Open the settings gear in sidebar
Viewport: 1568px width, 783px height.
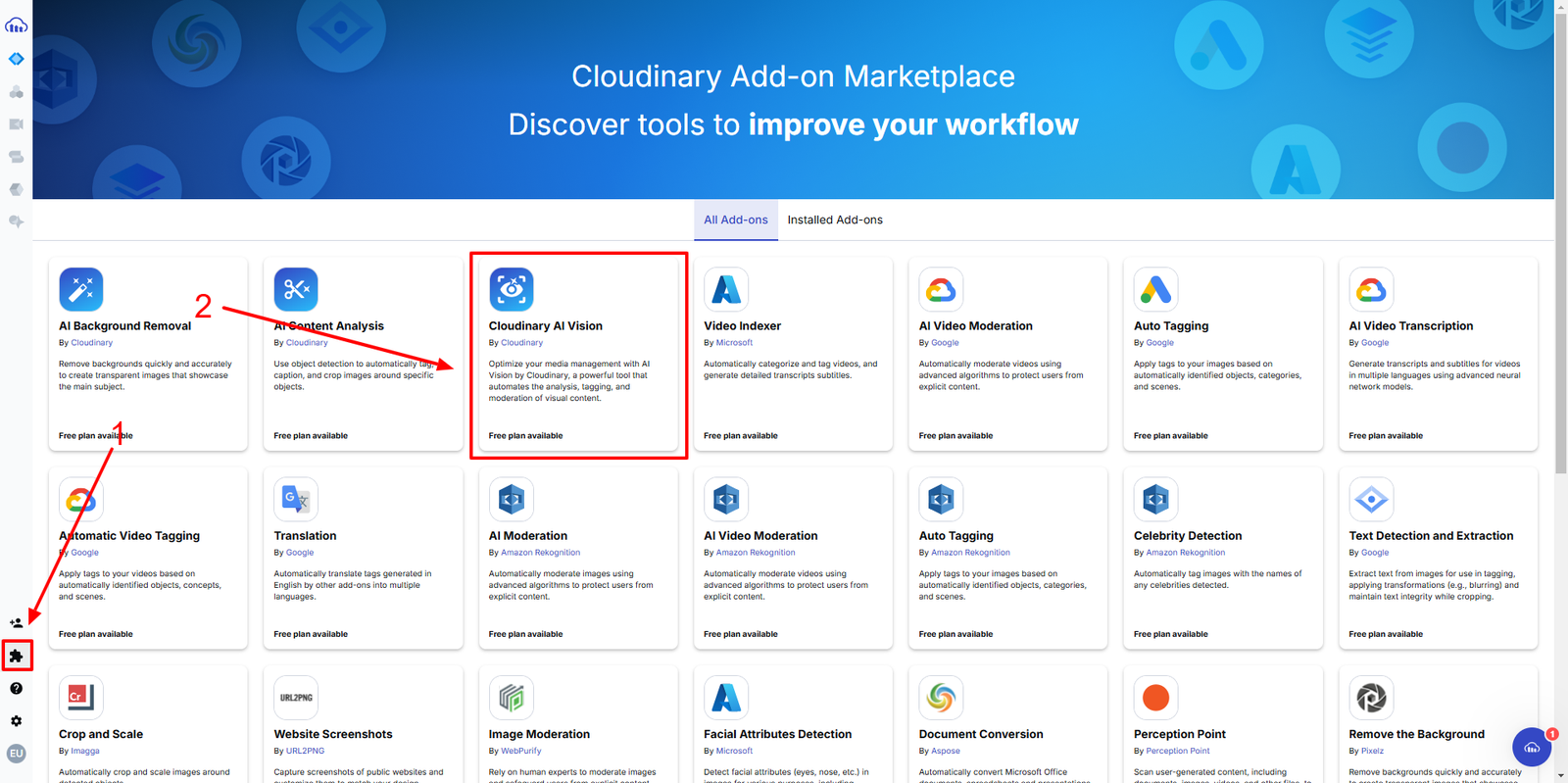(16, 720)
